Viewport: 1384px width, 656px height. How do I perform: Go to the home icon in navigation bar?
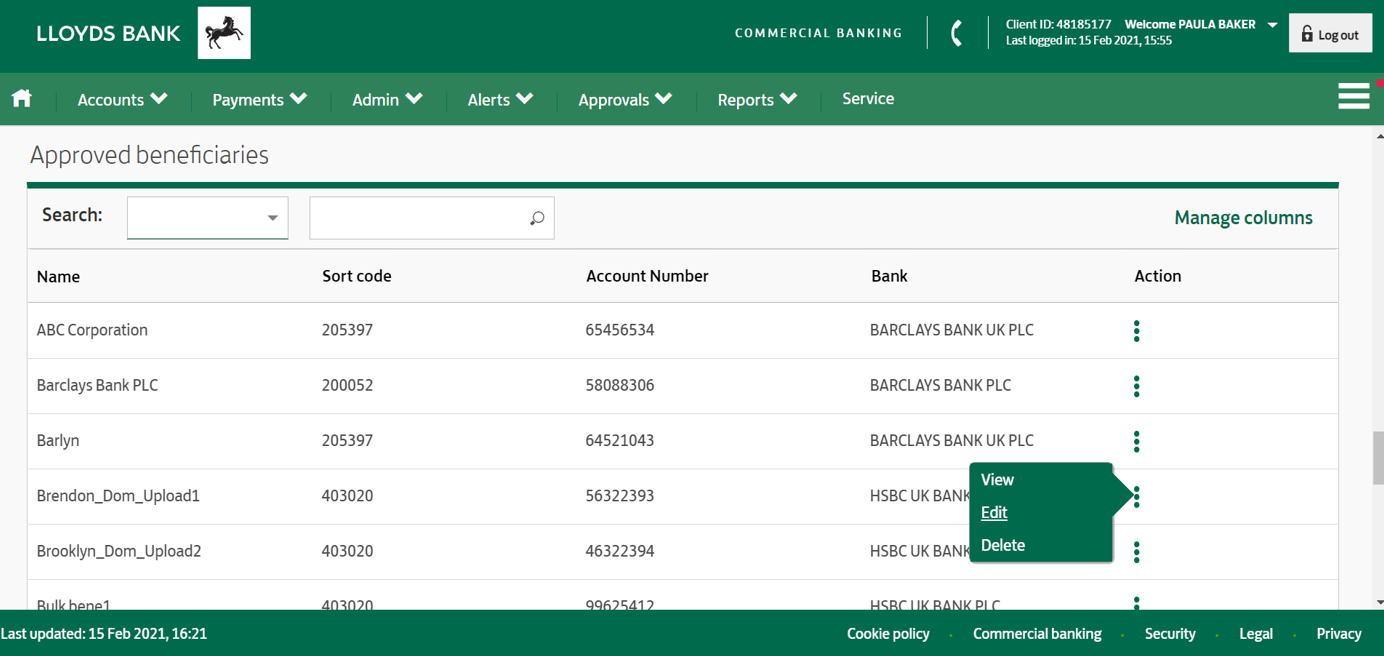pyautogui.click(x=22, y=98)
